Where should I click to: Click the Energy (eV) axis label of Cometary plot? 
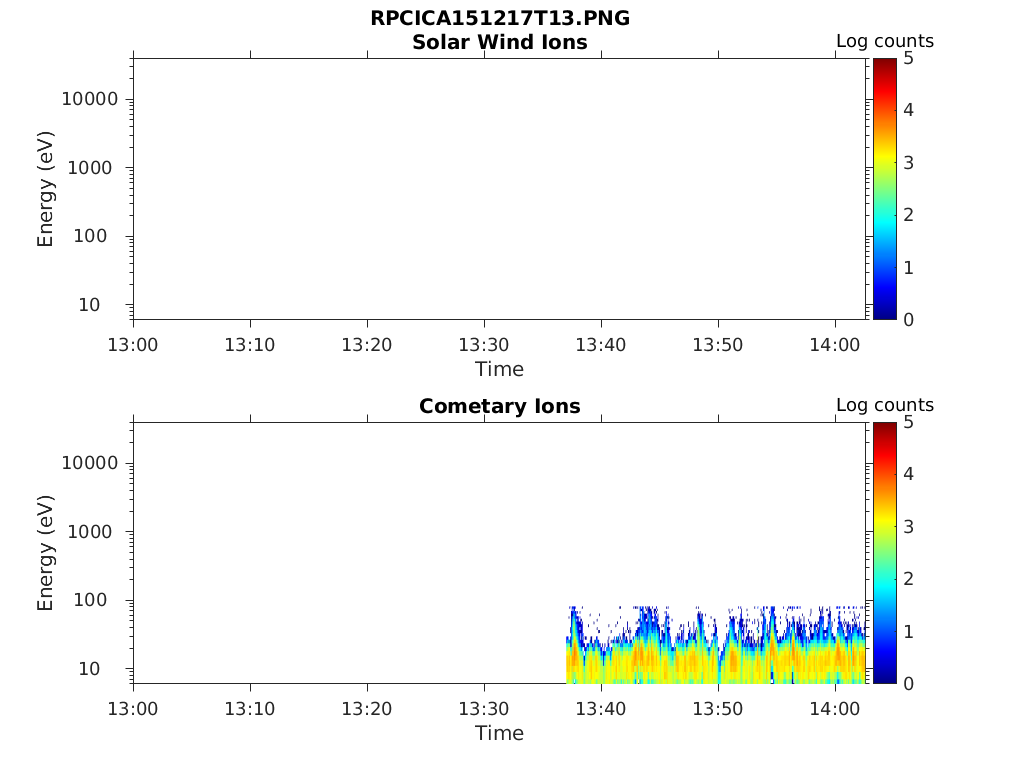[x=45, y=552]
